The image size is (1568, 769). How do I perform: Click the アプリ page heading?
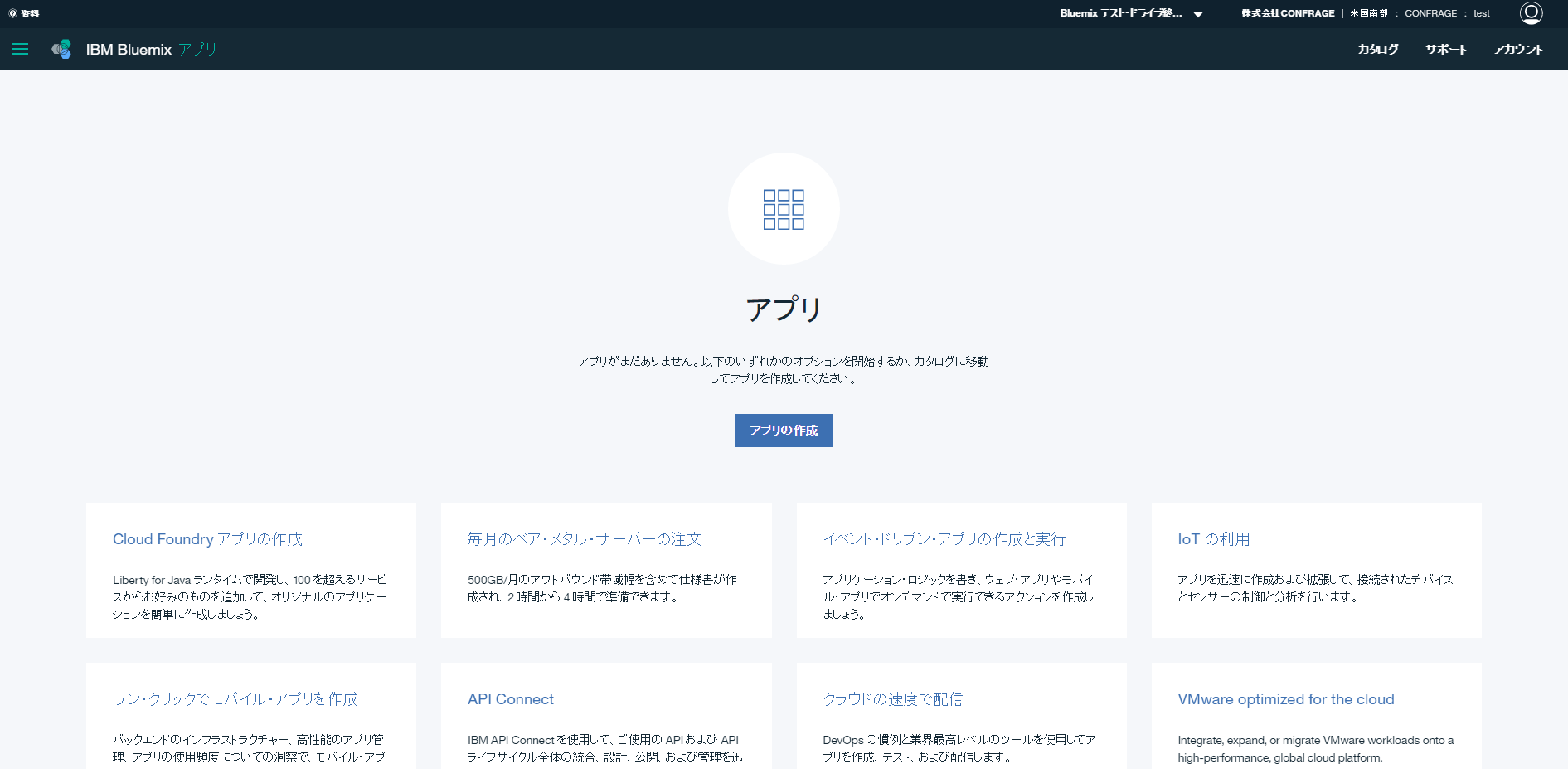tap(784, 309)
